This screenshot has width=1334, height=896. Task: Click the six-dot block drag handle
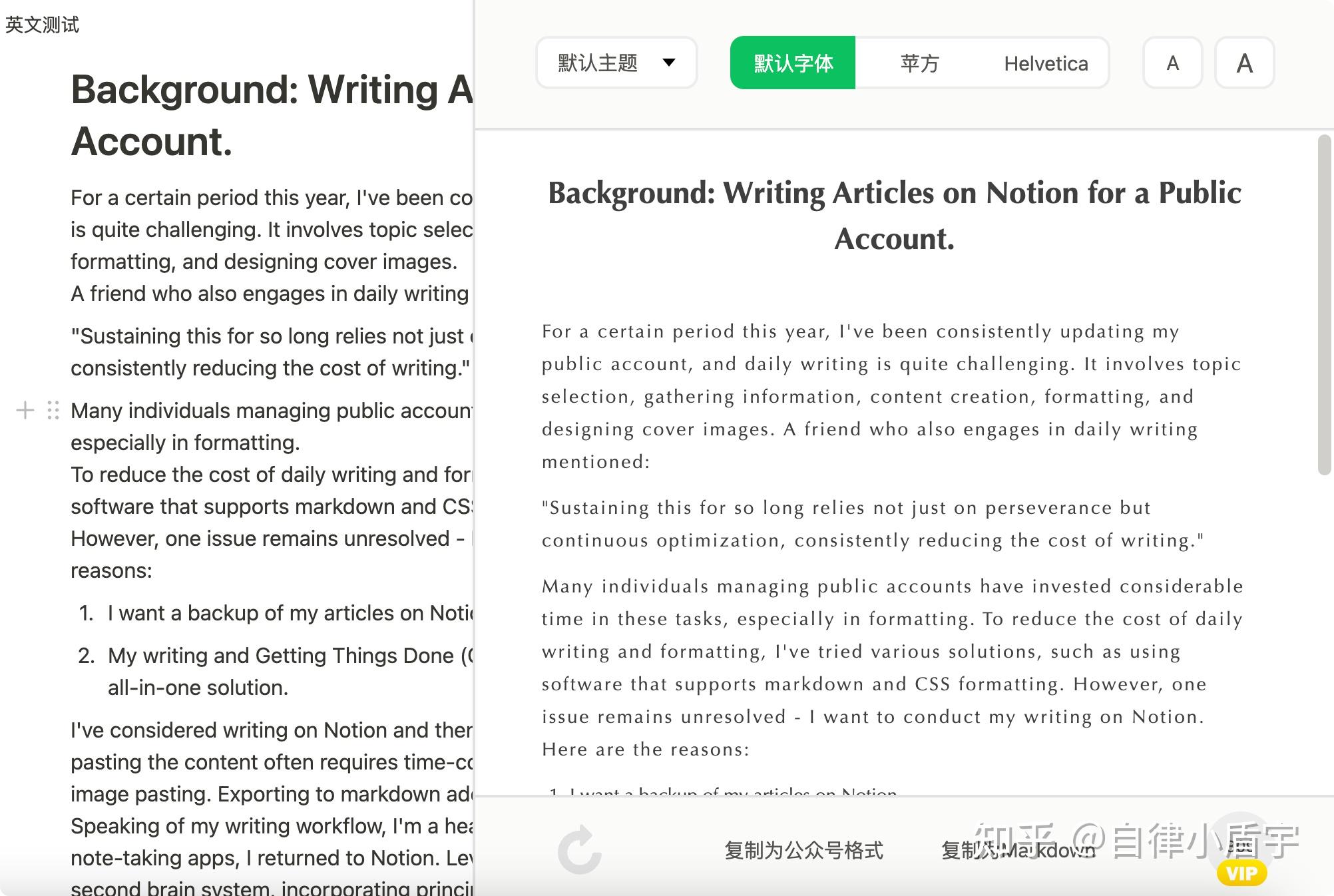53,410
